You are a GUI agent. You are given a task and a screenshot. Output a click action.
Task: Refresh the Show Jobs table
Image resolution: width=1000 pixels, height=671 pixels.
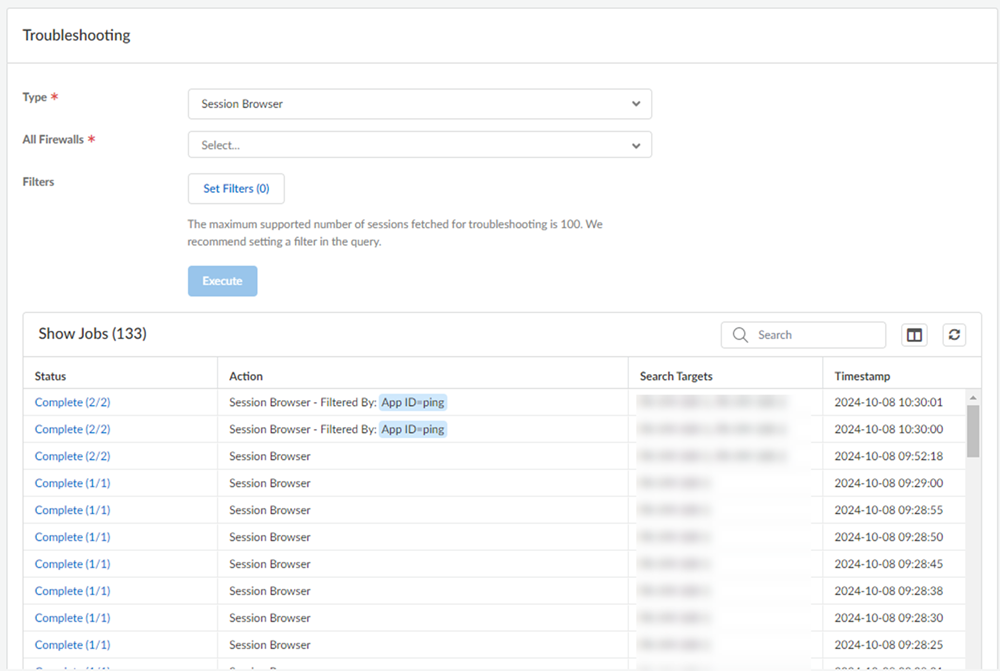point(954,334)
